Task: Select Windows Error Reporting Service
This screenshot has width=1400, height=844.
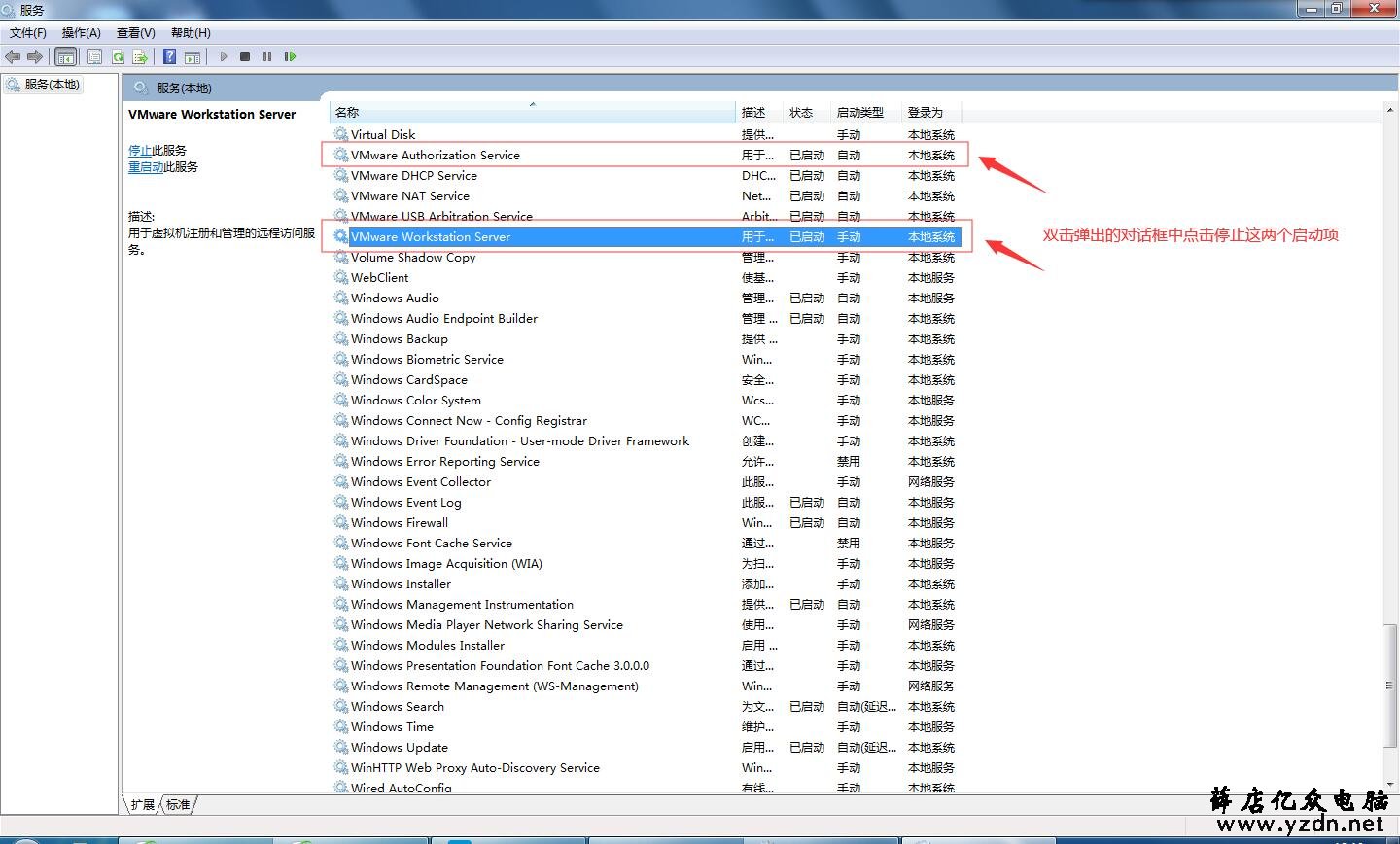Action: pyautogui.click(x=445, y=461)
